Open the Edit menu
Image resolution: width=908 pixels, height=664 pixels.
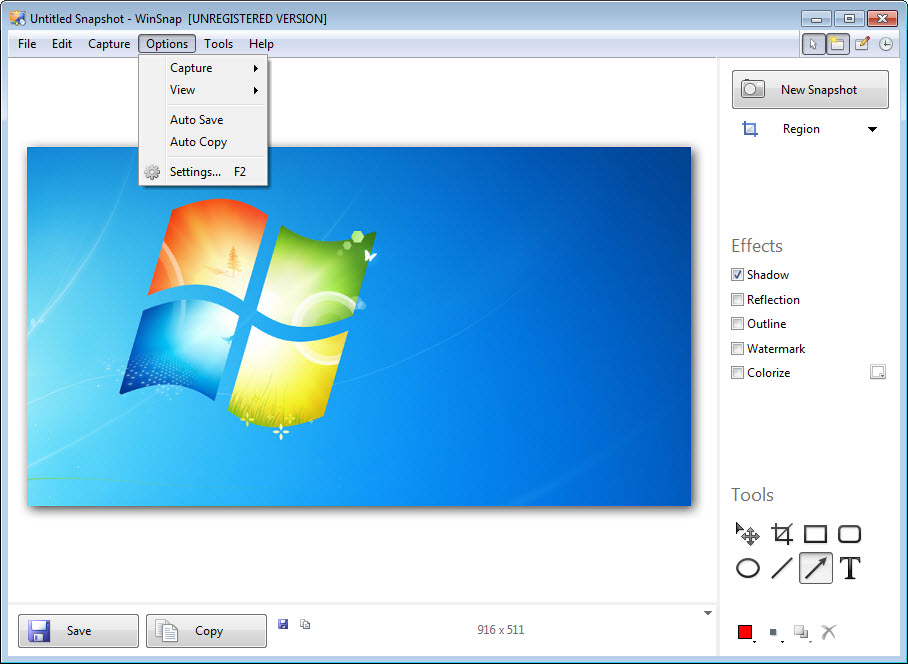pyautogui.click(x=61, y=44)
